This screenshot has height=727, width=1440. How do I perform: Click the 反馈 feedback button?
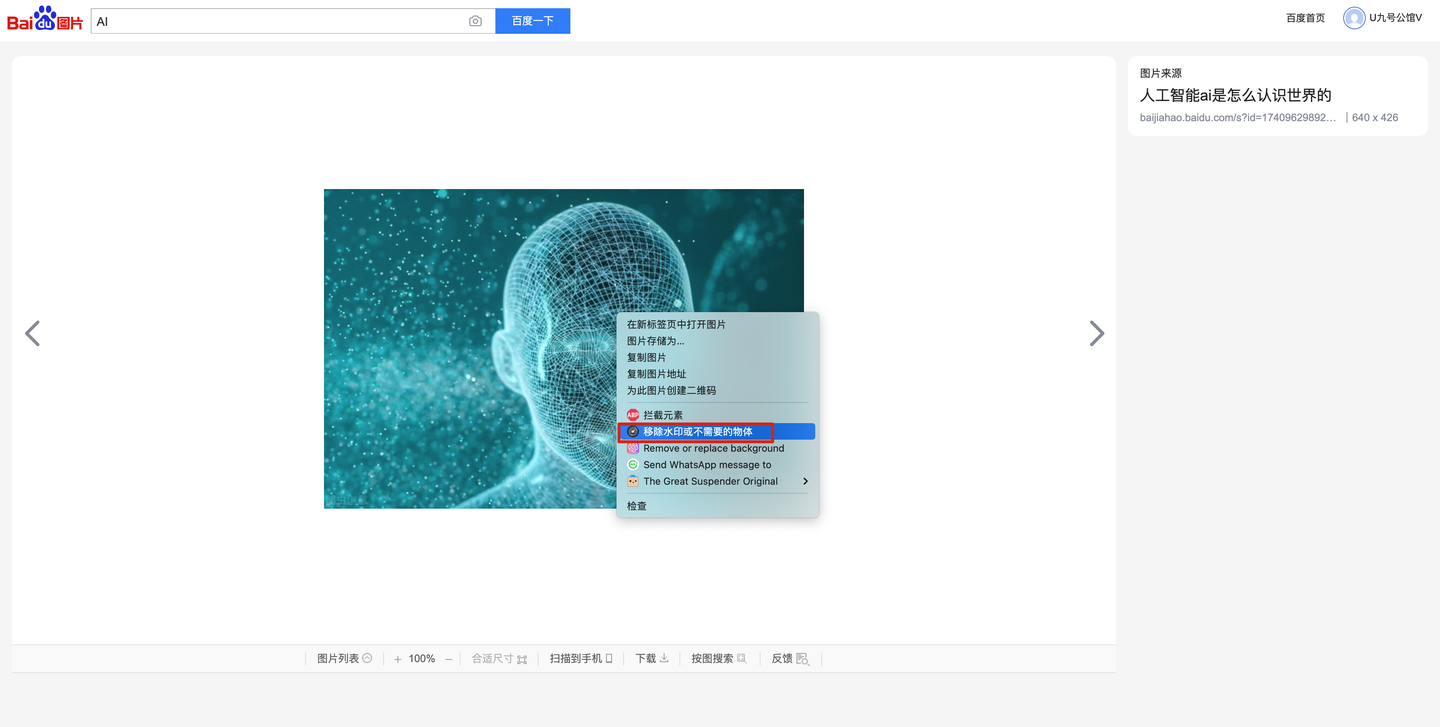click(x=790, y=659)
